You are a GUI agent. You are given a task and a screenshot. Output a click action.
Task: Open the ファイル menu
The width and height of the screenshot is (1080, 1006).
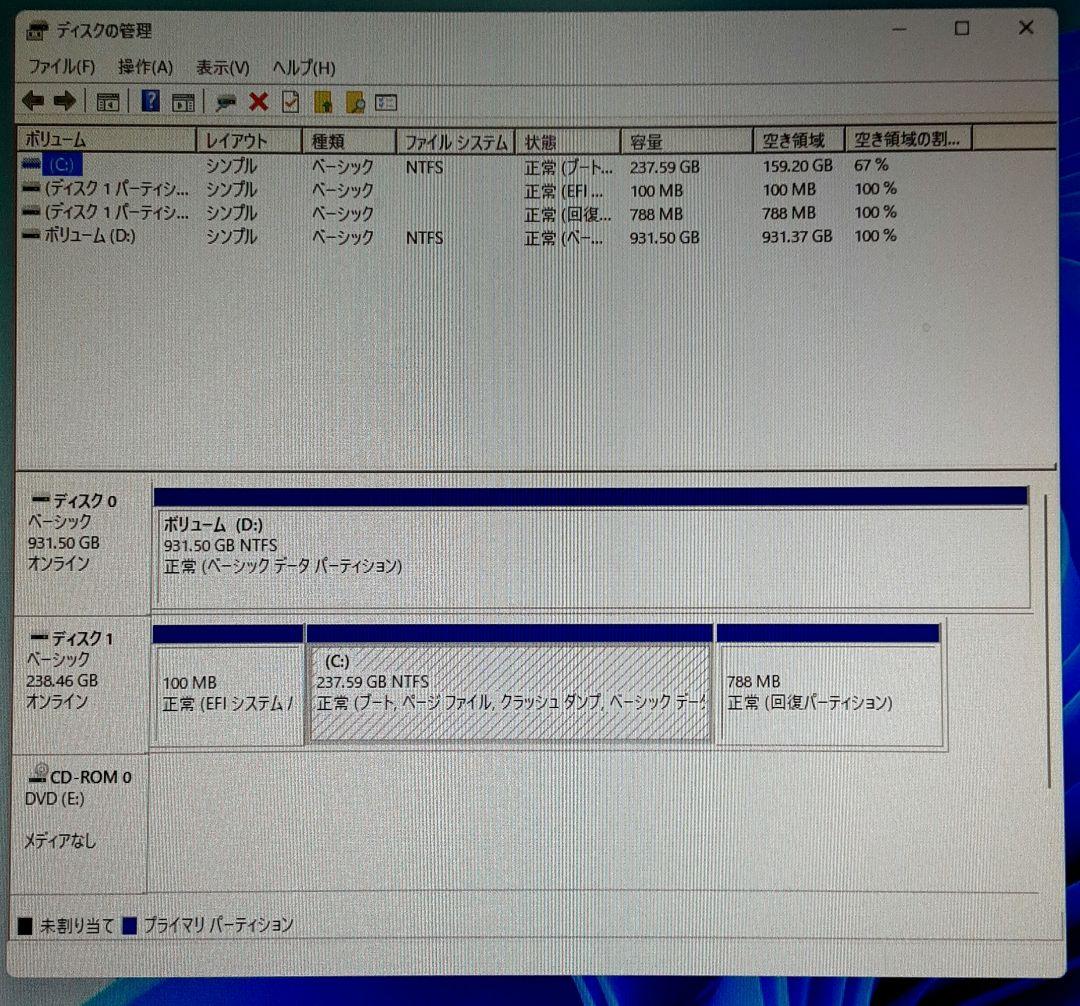(65, 66)
